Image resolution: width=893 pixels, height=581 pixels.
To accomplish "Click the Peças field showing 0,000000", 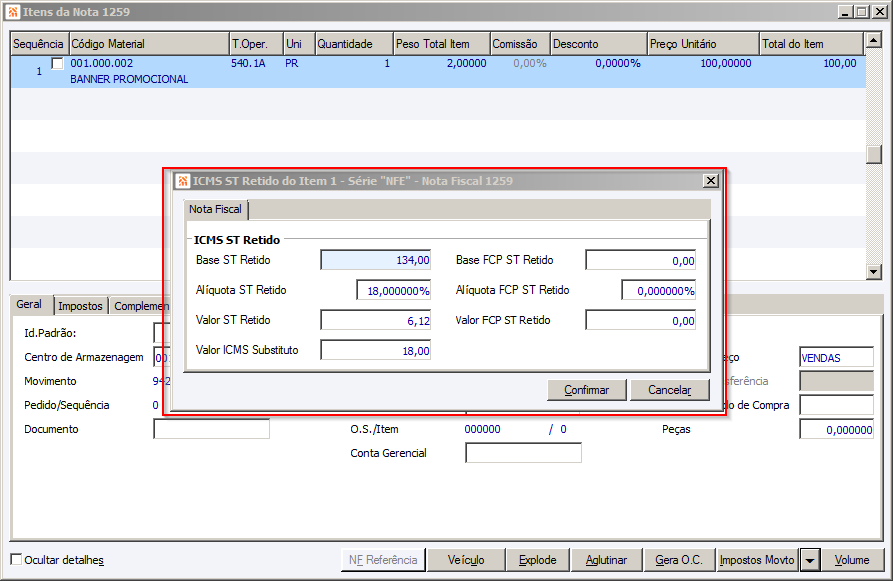I will (x=837, y=429).
